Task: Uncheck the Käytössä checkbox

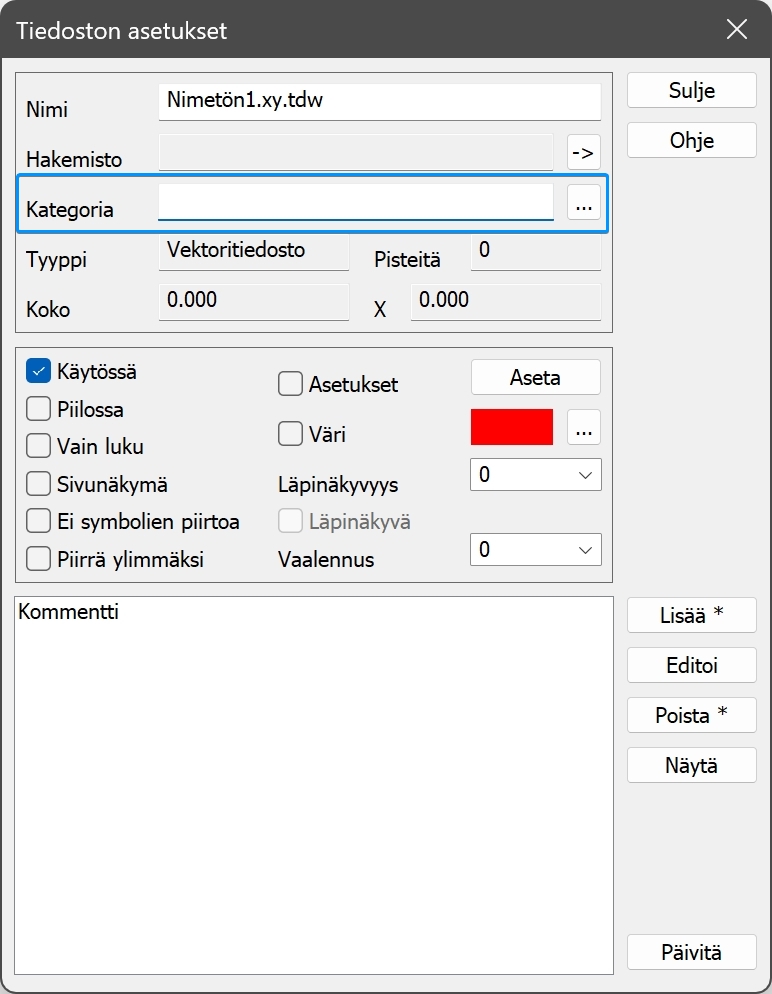Action: coord(38,371)
